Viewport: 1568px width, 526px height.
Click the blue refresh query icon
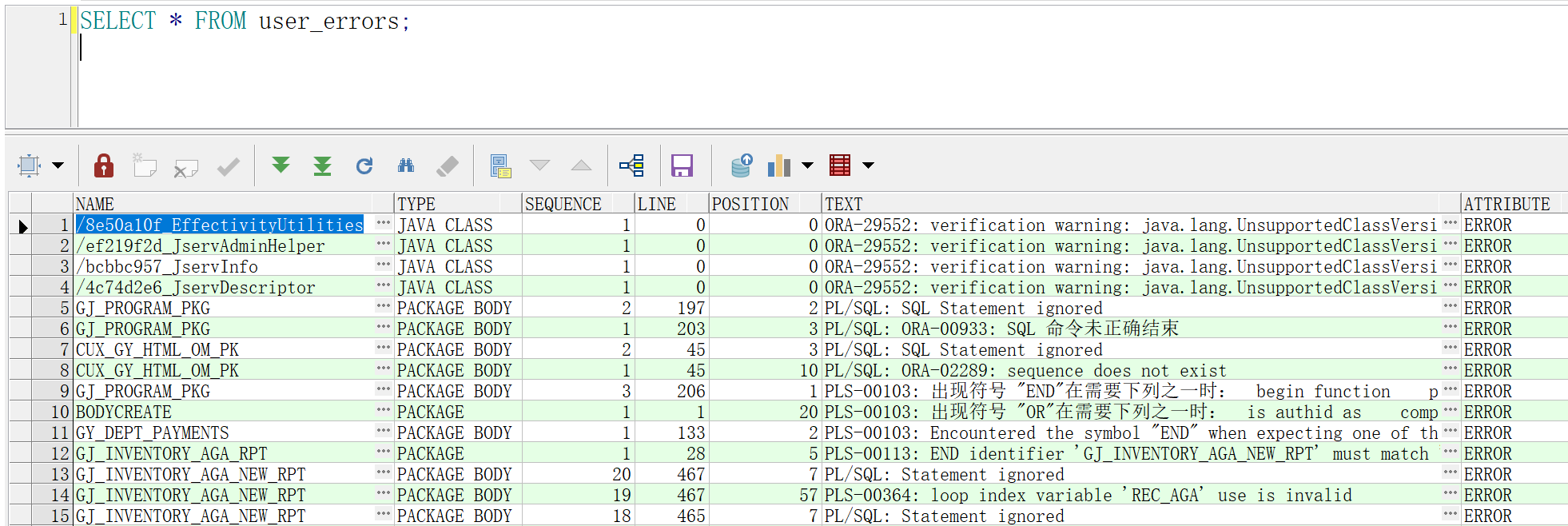click(364, 165)
